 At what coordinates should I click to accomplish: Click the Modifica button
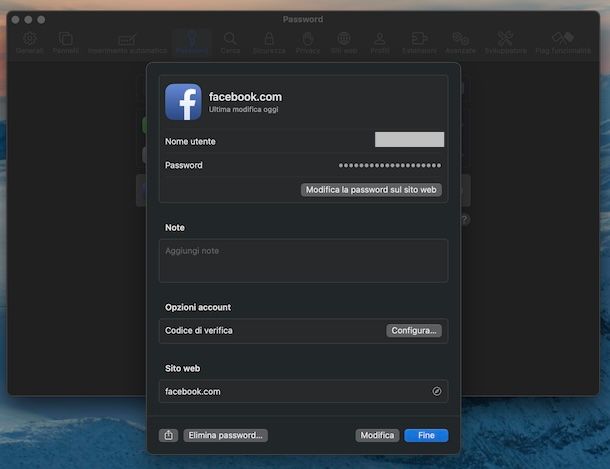[x=377, y=435]
